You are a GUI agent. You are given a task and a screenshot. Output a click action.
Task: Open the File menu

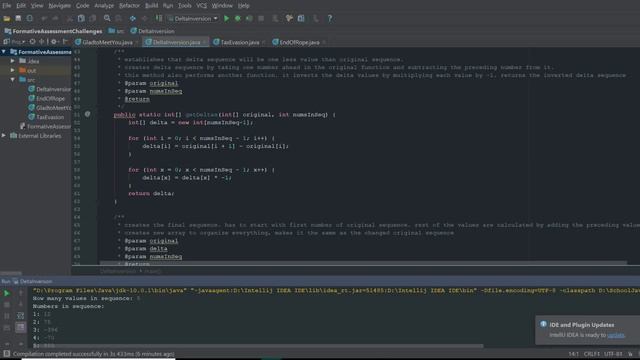click(7, 6)
